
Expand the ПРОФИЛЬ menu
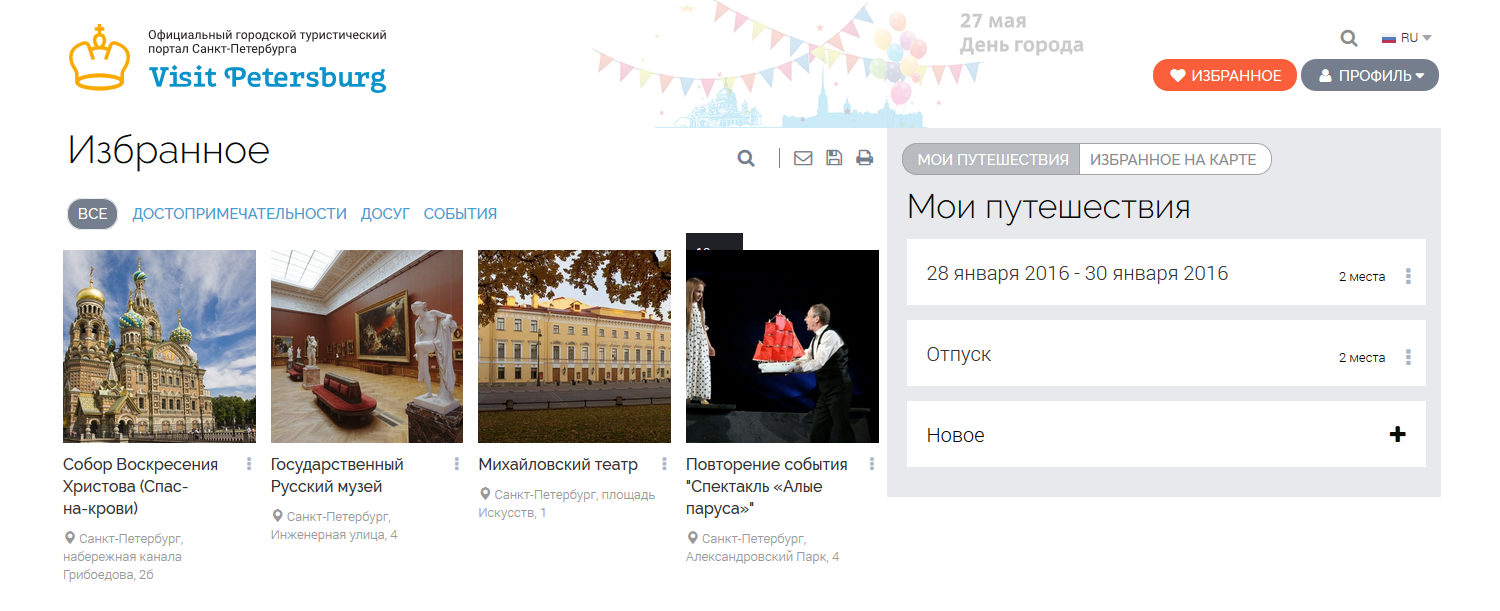point(1369,75)
